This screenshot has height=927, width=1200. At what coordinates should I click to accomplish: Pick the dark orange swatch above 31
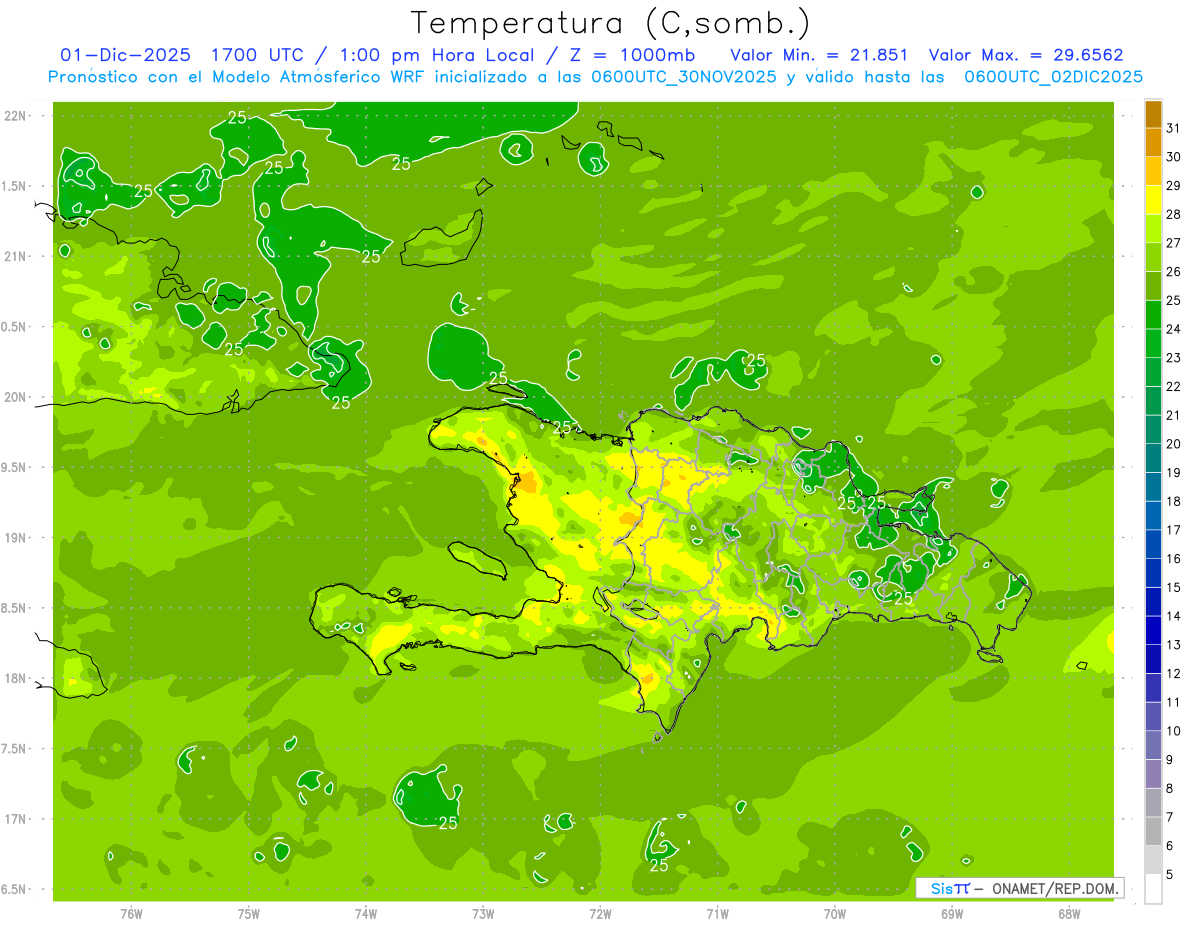coord(1153,114)
